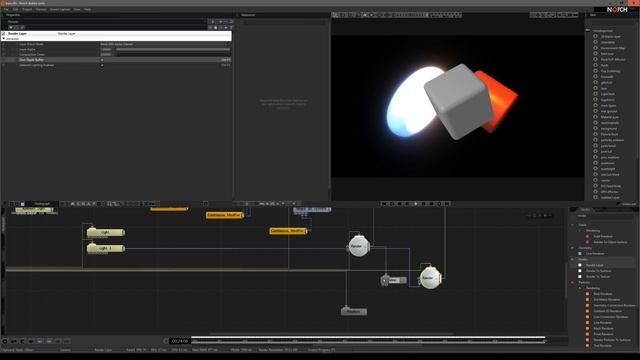Open the View menu
This screenshot has height=360, width=640.
pyautogui.click(x=77, y=9)
